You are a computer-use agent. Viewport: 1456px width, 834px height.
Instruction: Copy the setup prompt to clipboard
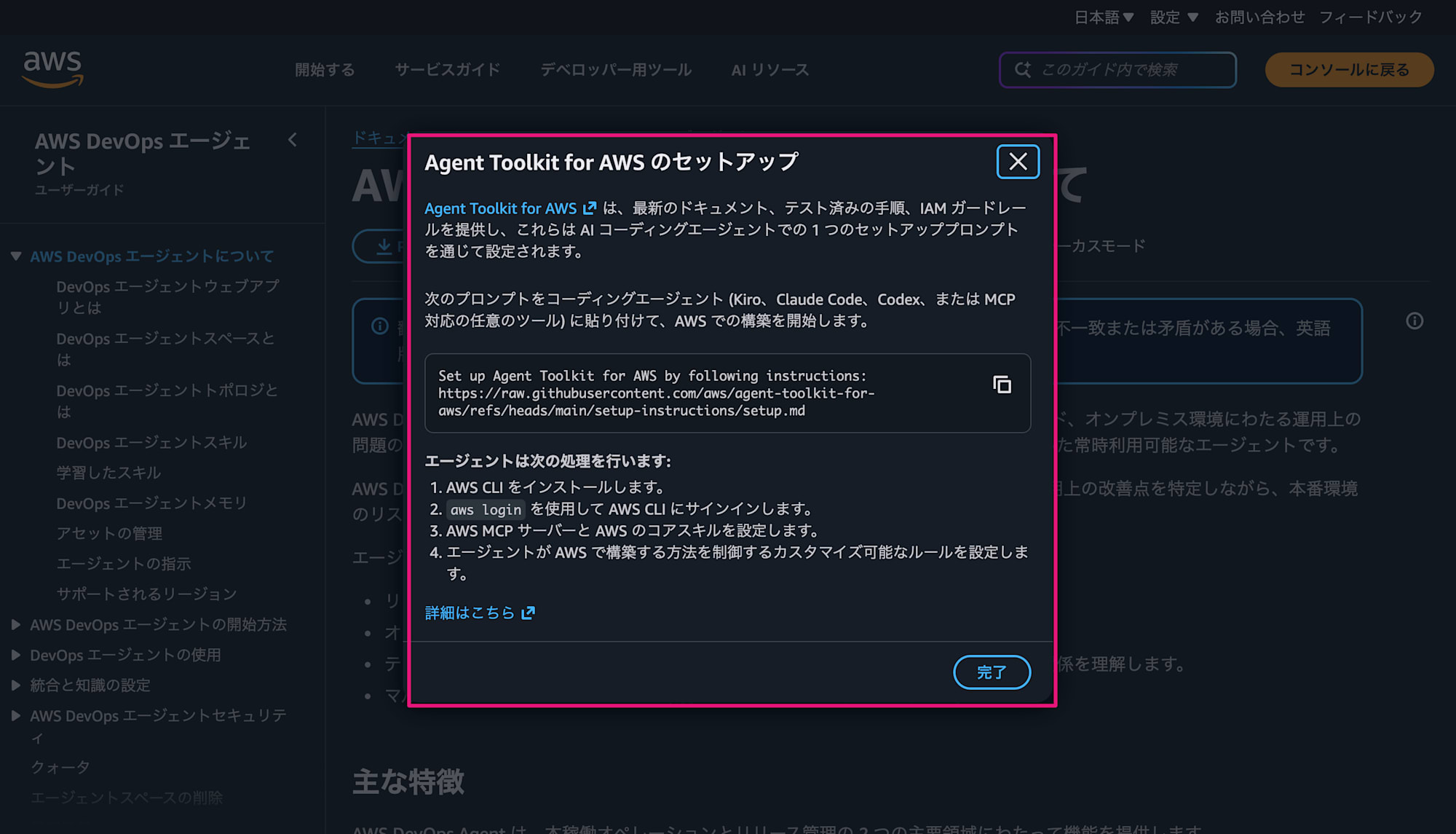[x=1002, y=384]
